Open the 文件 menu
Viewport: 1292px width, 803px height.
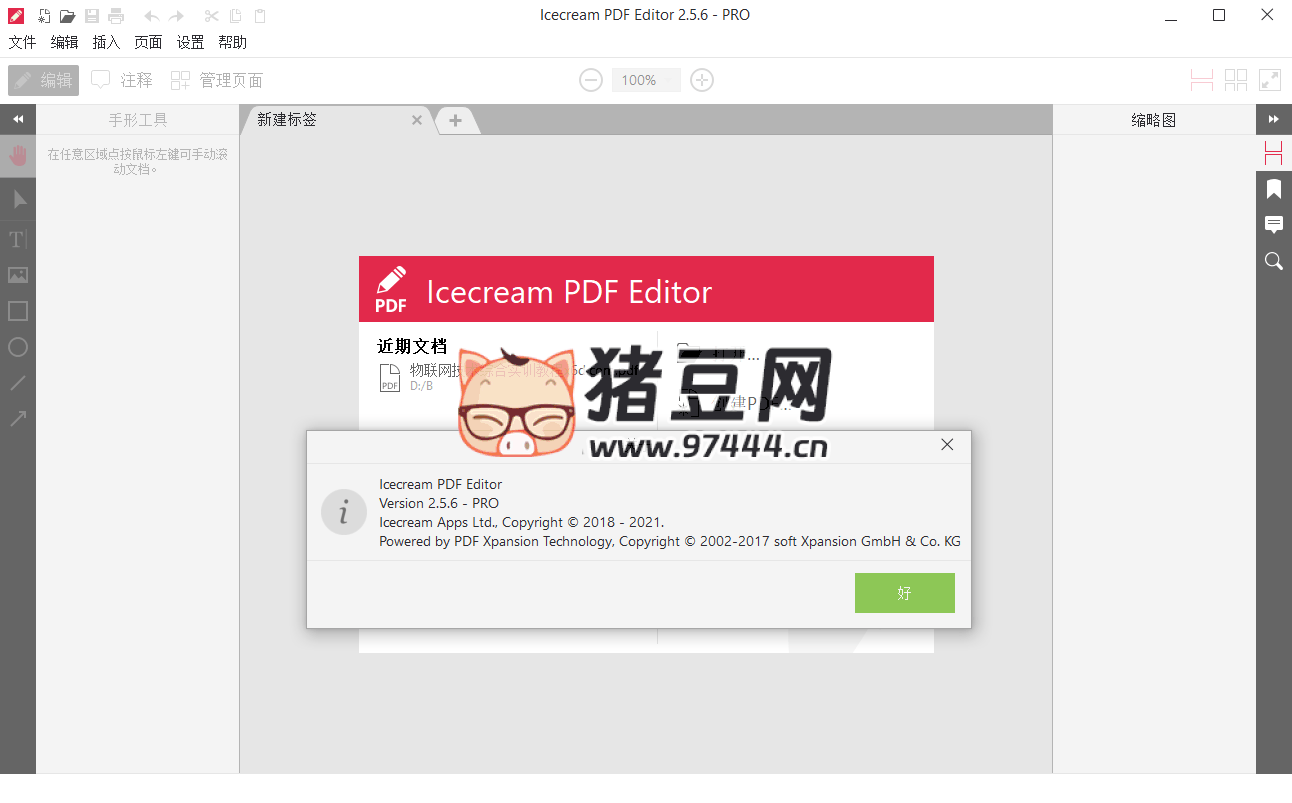tap(22, 42)
